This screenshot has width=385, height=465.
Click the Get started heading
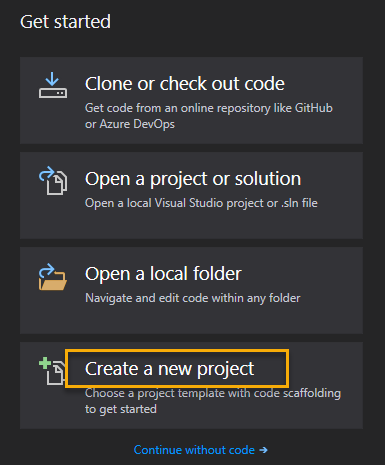(x=65, y=22)
